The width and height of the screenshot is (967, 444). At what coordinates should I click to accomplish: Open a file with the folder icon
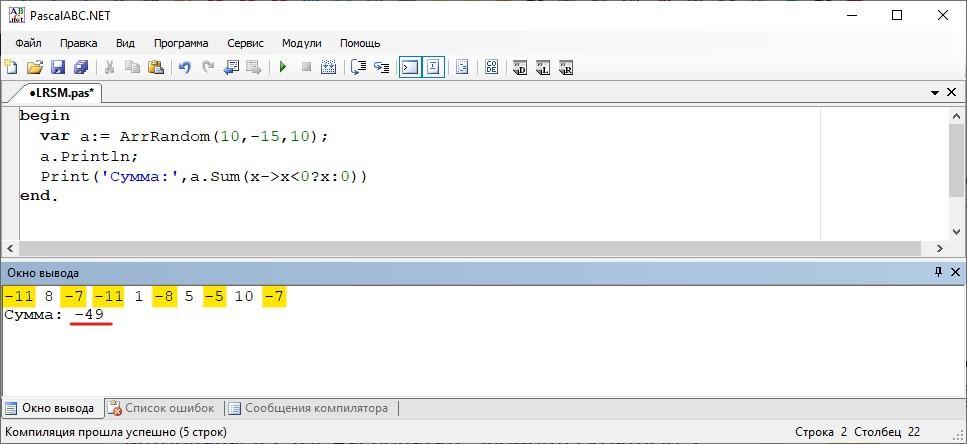[35, 67]
